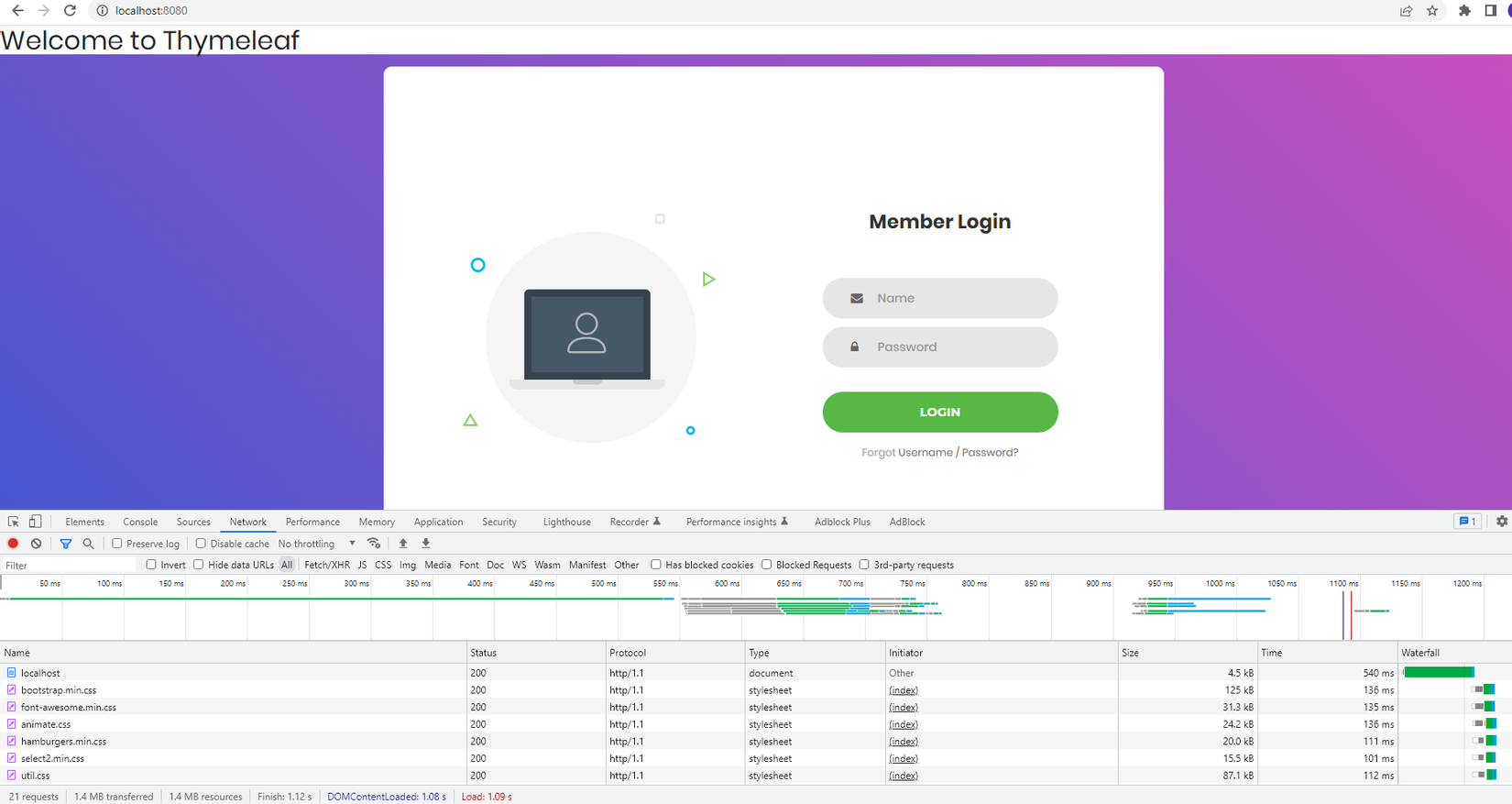Select the Memory tab

[x=377, y=522]
